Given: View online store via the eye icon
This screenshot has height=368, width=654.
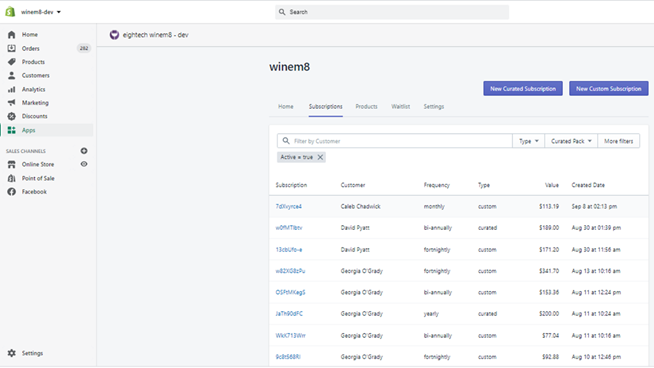Looking at the screenshot, I should (84, 164).
